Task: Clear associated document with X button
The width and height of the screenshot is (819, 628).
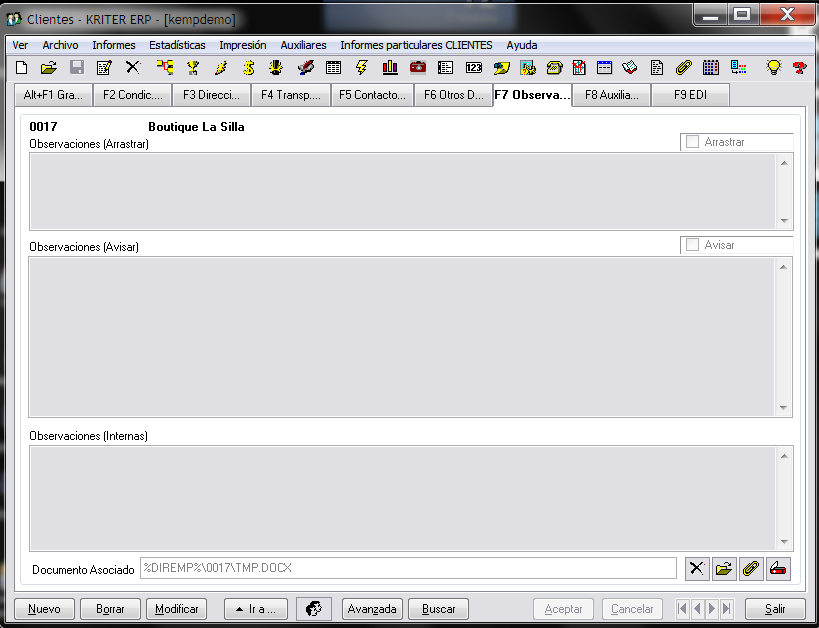Action: point(697,568)
